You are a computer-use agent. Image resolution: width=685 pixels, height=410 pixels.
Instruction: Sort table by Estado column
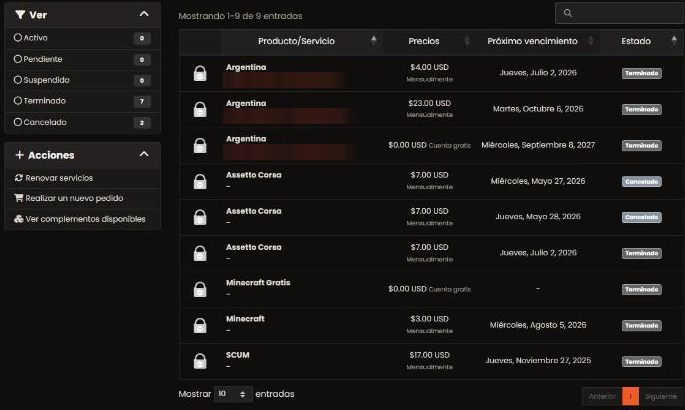point(641,41)
